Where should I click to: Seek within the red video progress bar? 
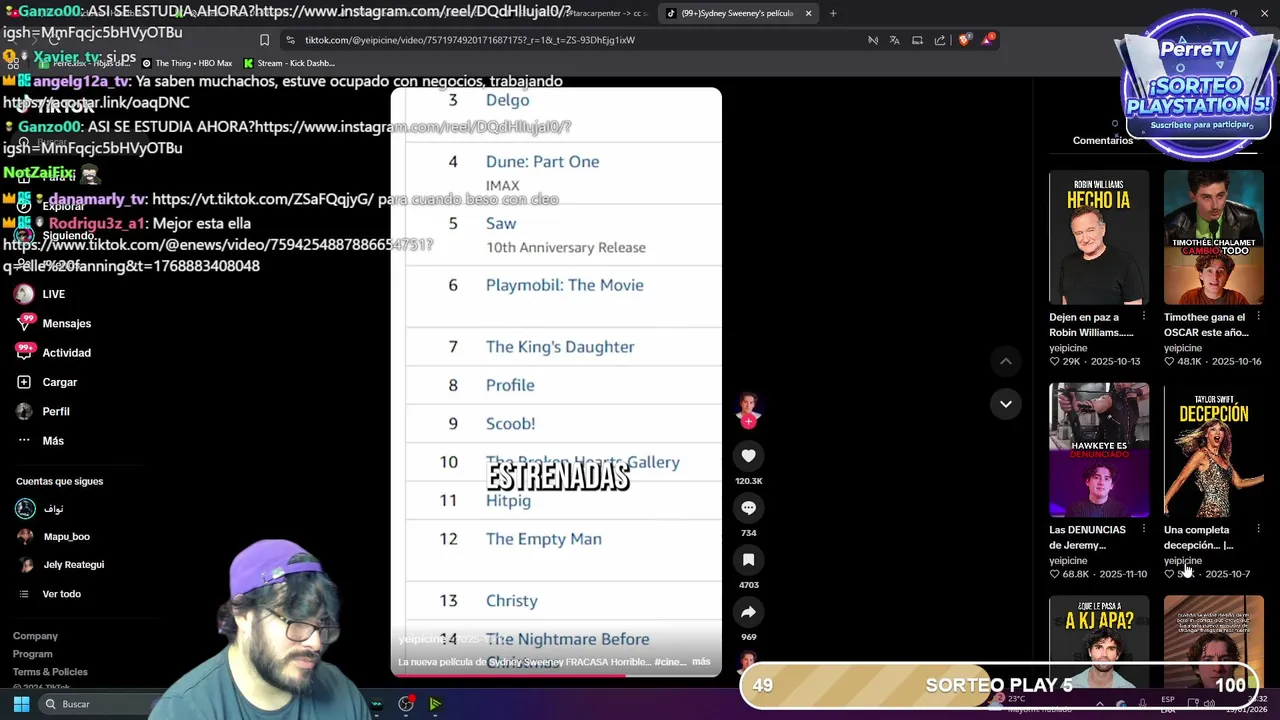(556, 675)
